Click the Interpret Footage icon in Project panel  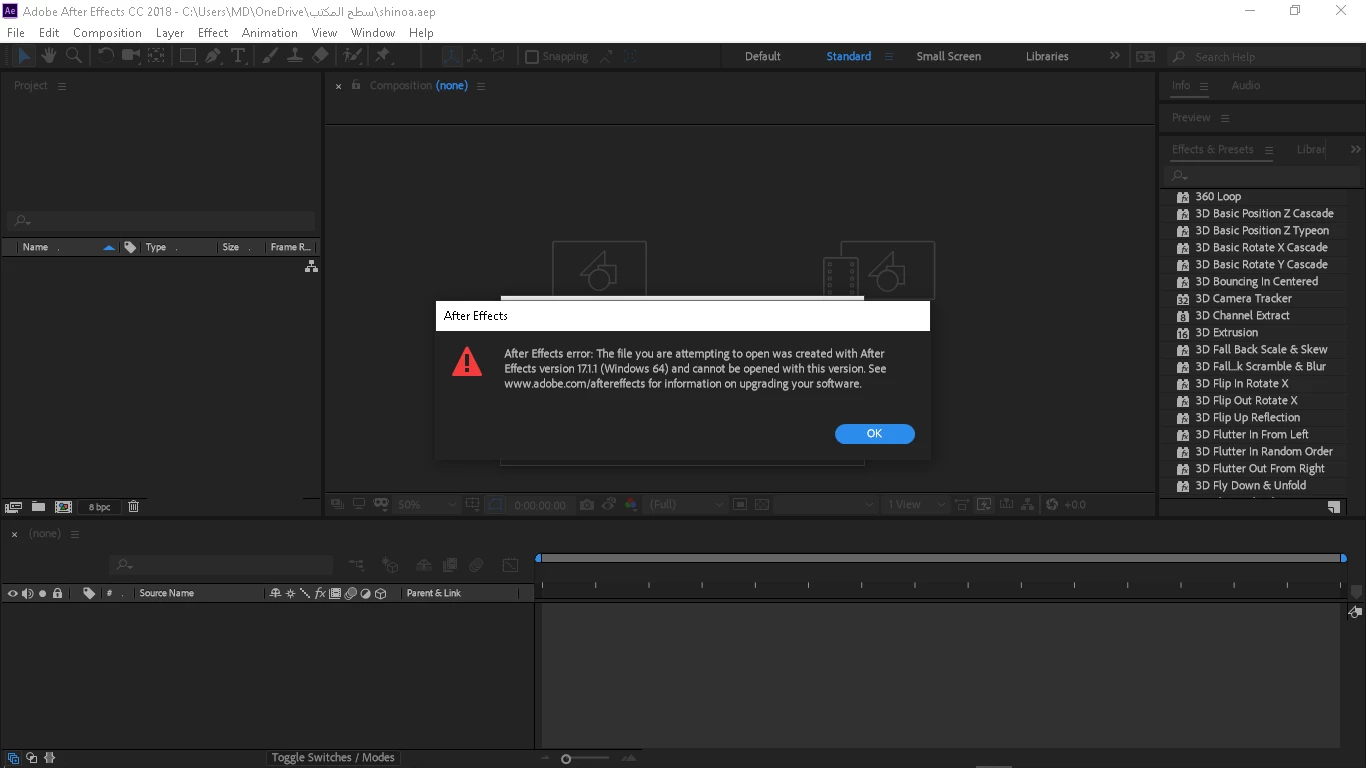14,507
